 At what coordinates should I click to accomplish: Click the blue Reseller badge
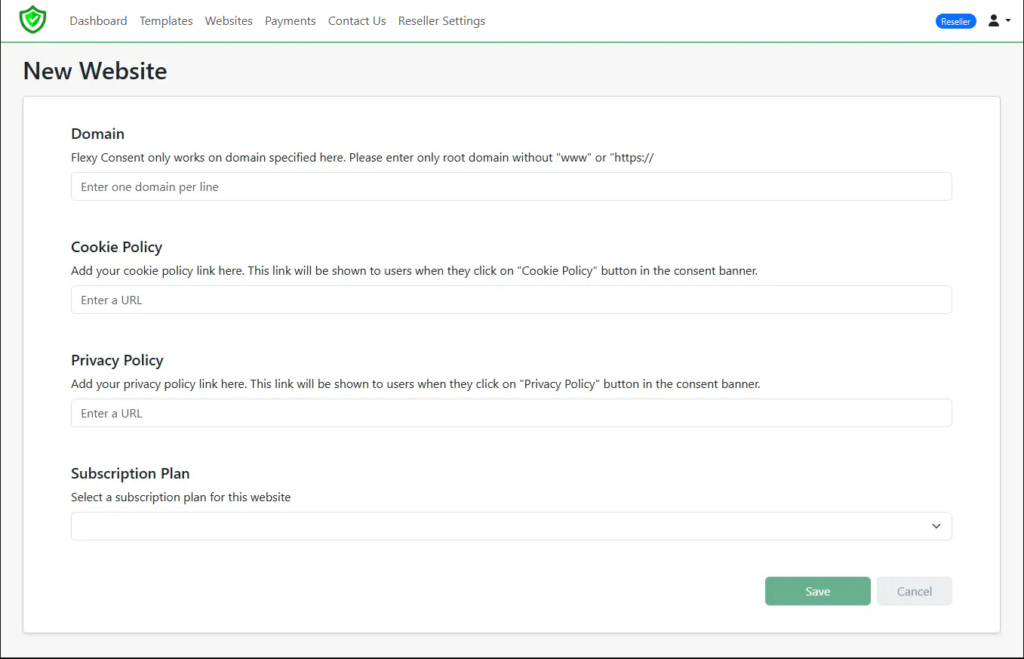(x=955, y=22)
